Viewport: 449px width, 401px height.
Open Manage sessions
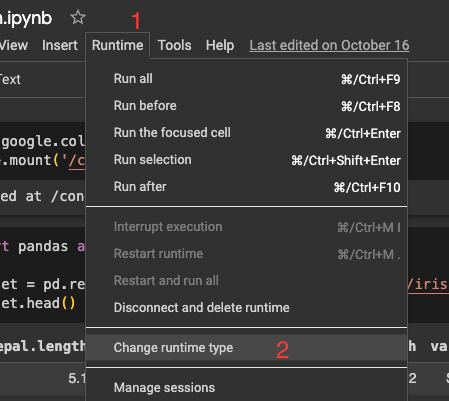point(247,388)
